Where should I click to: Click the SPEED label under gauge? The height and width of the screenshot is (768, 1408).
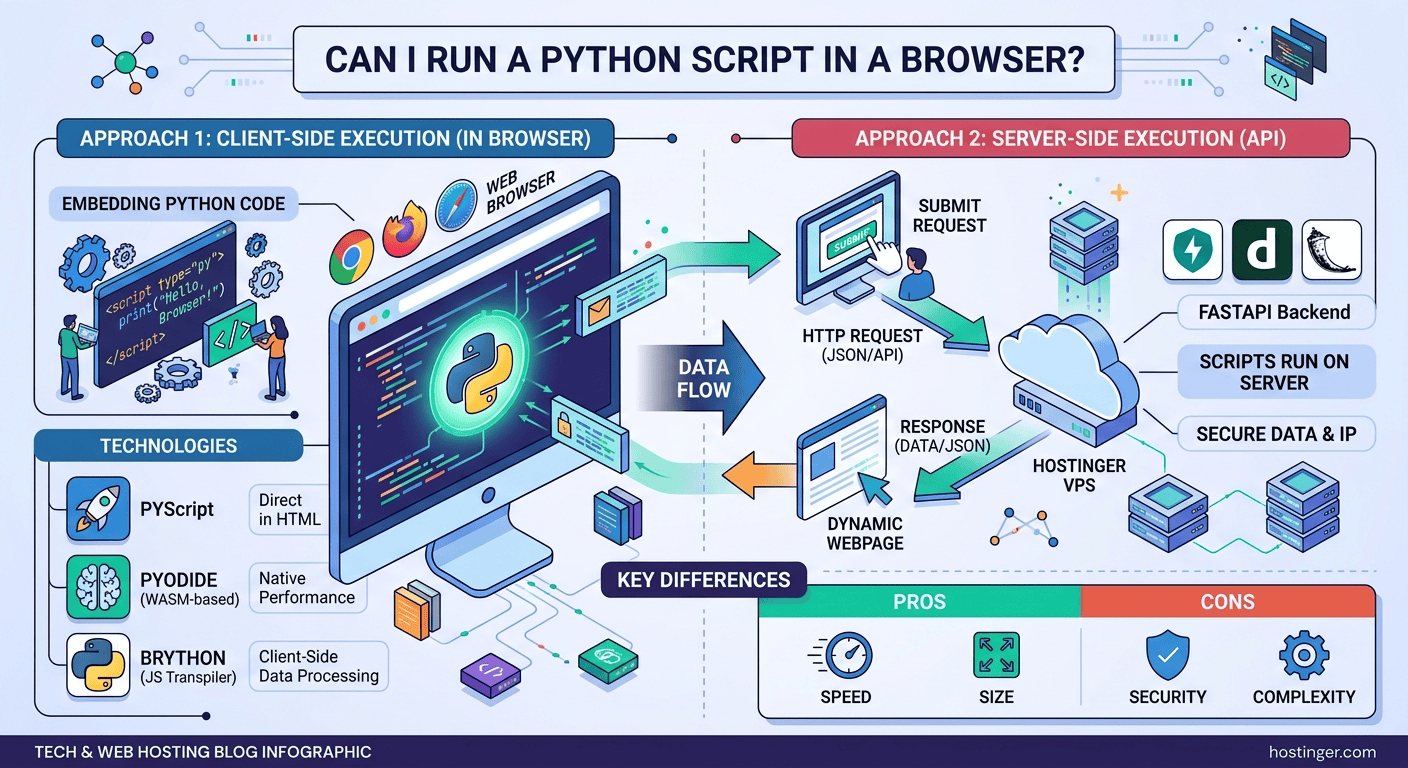(x=845, y=697)
